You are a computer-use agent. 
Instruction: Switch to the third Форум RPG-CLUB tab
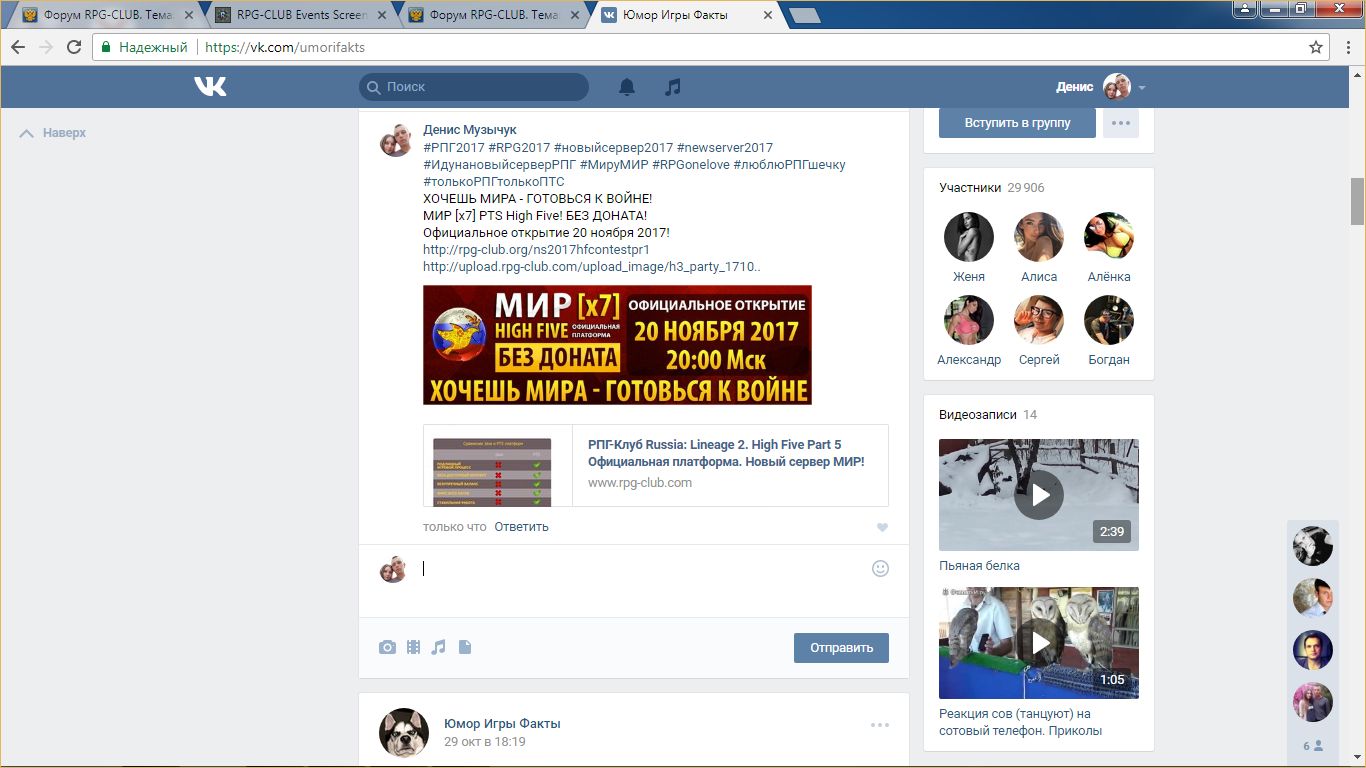(494, 15)
